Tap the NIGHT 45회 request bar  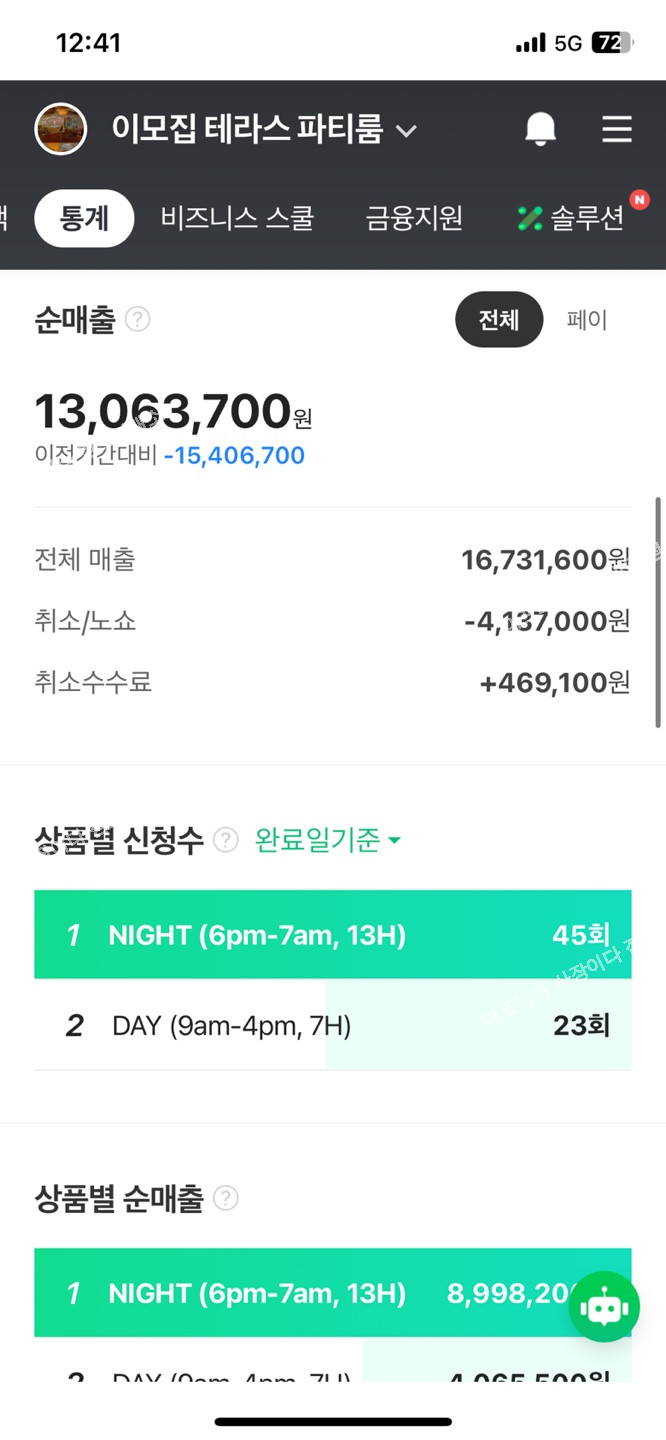tap(332, 934)
